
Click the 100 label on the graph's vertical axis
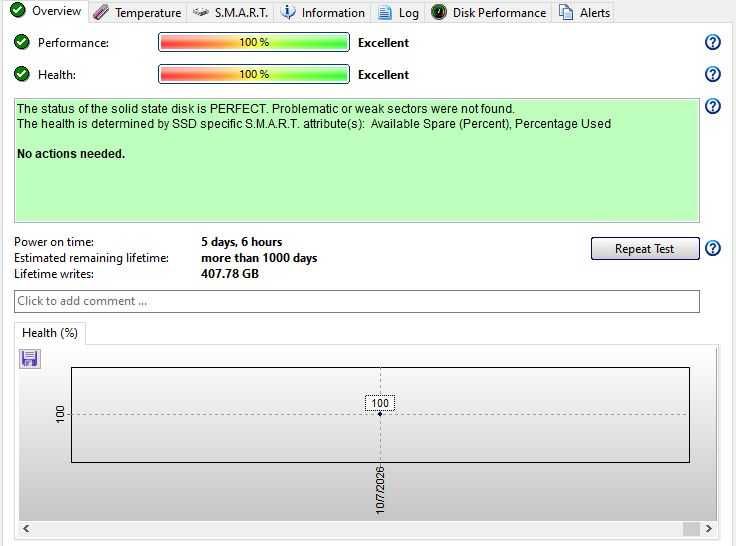pyautogui.click(x=60, y=415)
